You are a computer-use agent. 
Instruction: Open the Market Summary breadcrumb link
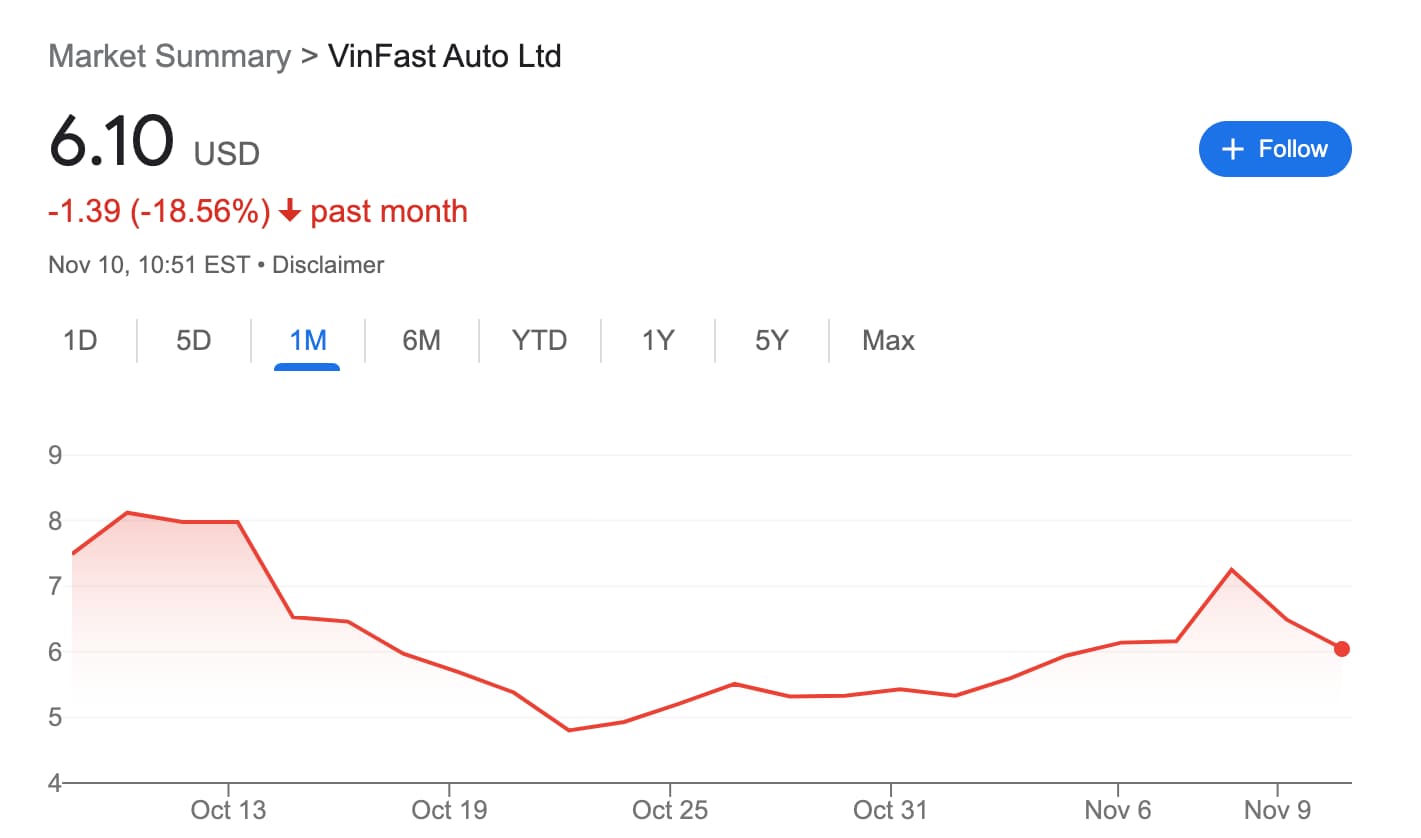(x=169, y=56)
